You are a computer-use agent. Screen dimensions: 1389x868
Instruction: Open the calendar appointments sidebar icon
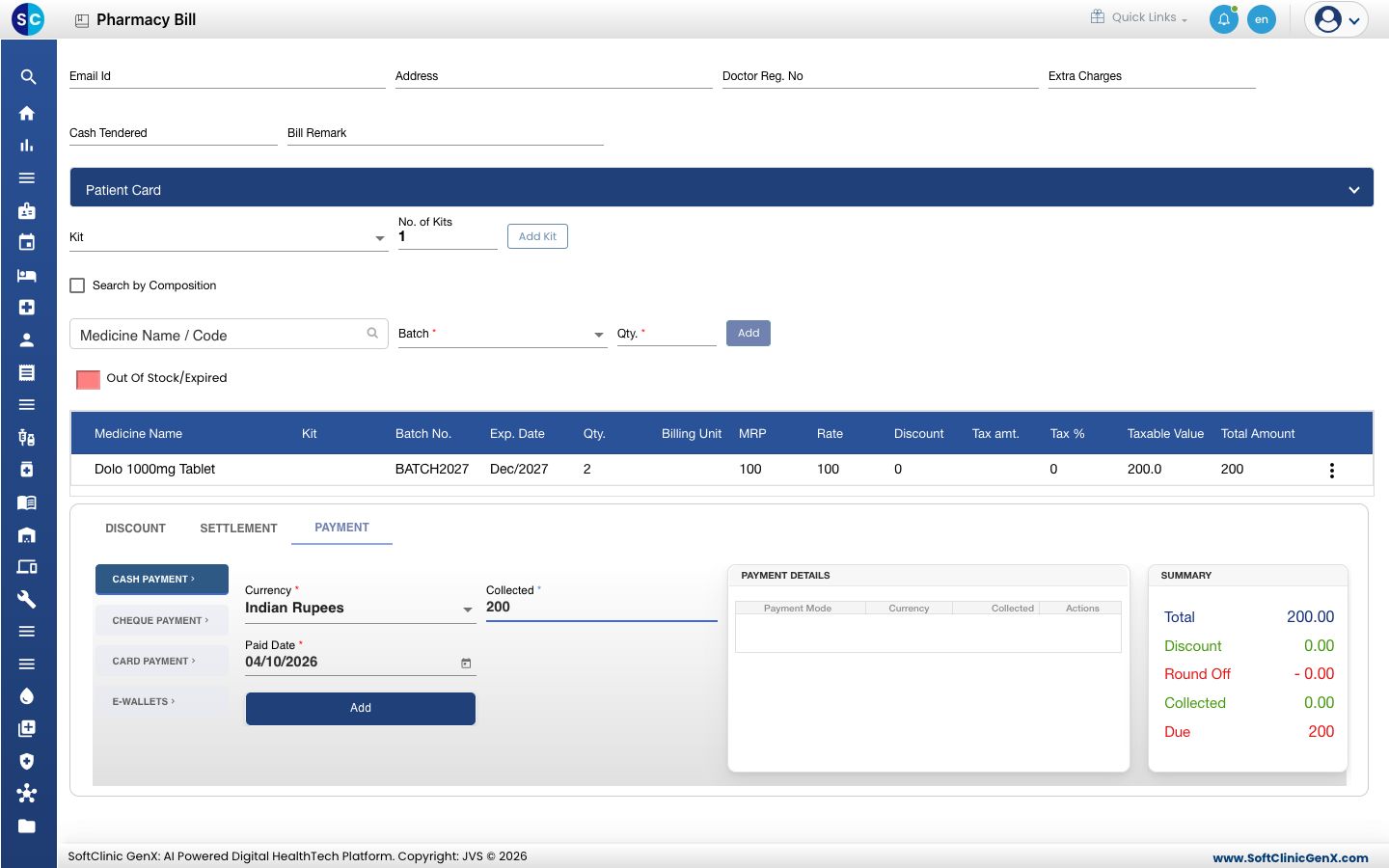coord(27,243)
